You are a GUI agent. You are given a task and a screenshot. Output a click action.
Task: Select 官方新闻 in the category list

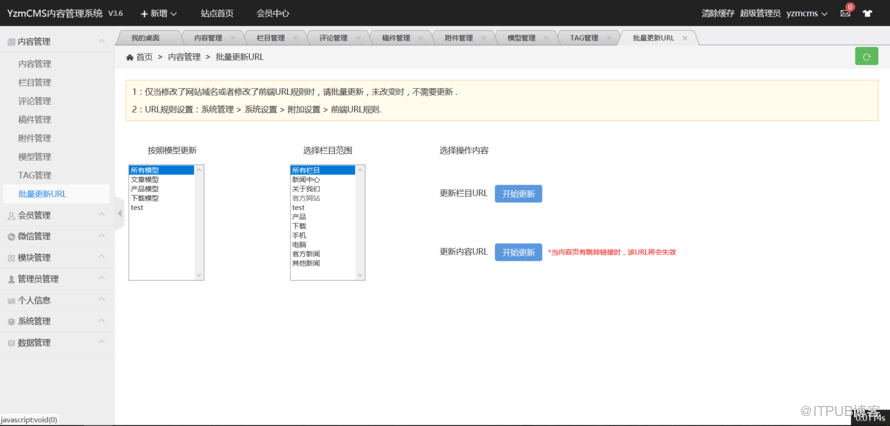[323, 254]
